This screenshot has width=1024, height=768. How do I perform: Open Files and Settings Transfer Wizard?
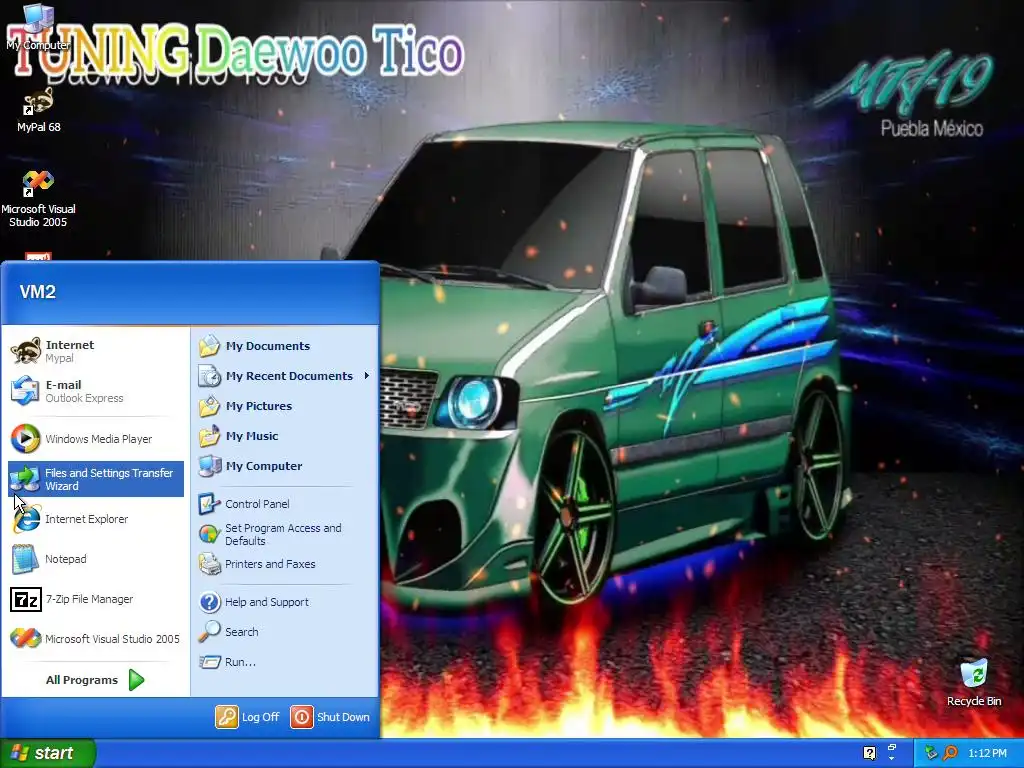click(x=96, y=479)
